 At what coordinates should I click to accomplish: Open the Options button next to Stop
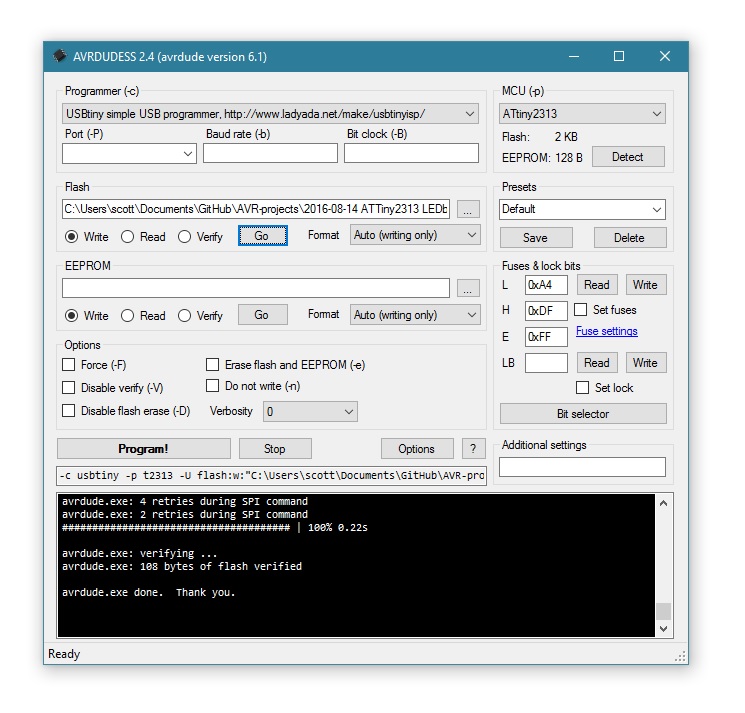coord(417,448)
